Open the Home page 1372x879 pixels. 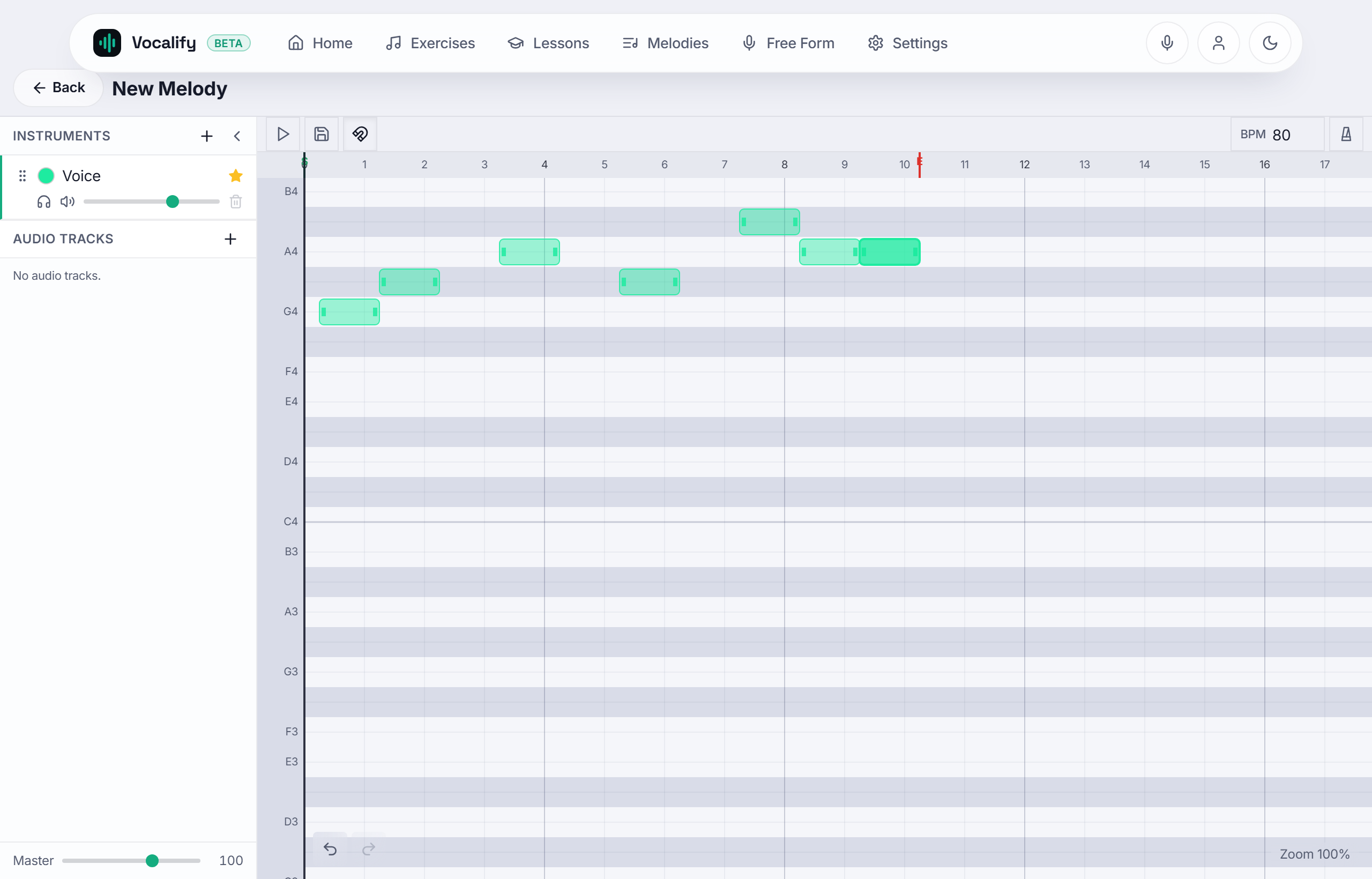[320, 43]
